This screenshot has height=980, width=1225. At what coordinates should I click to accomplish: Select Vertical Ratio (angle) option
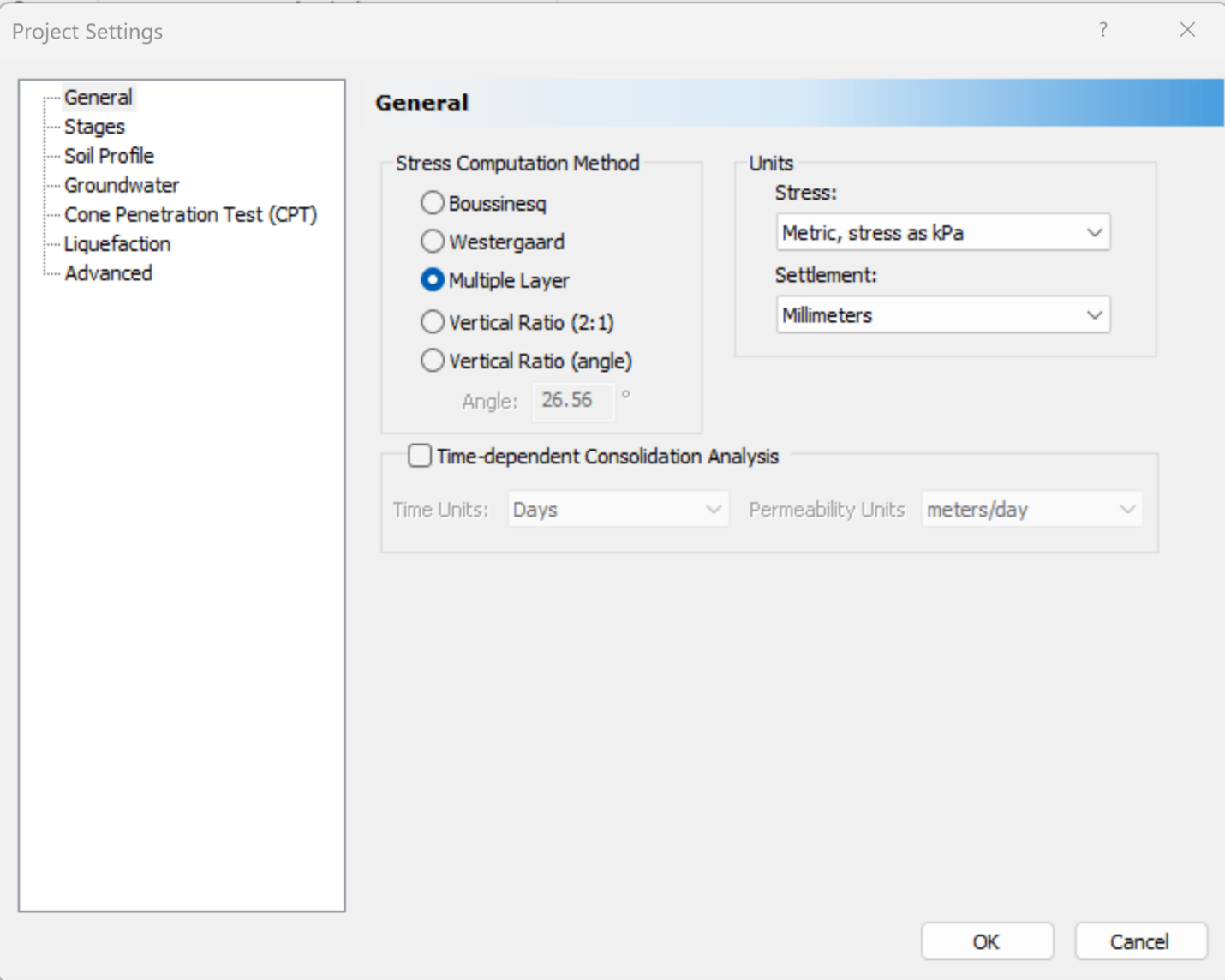click(433, 361)
